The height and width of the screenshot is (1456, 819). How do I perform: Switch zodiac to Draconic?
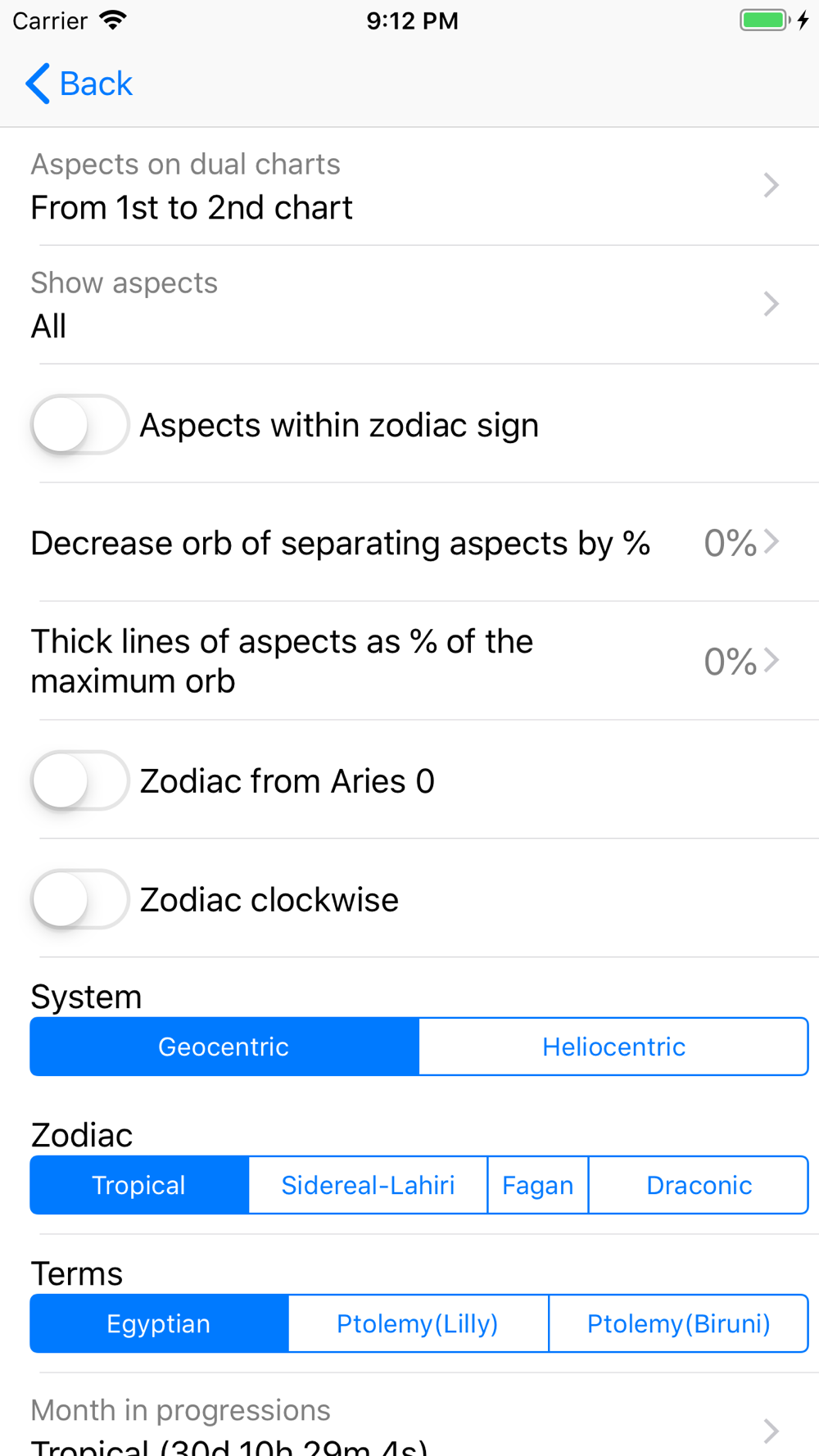(x=699, y=1185)
